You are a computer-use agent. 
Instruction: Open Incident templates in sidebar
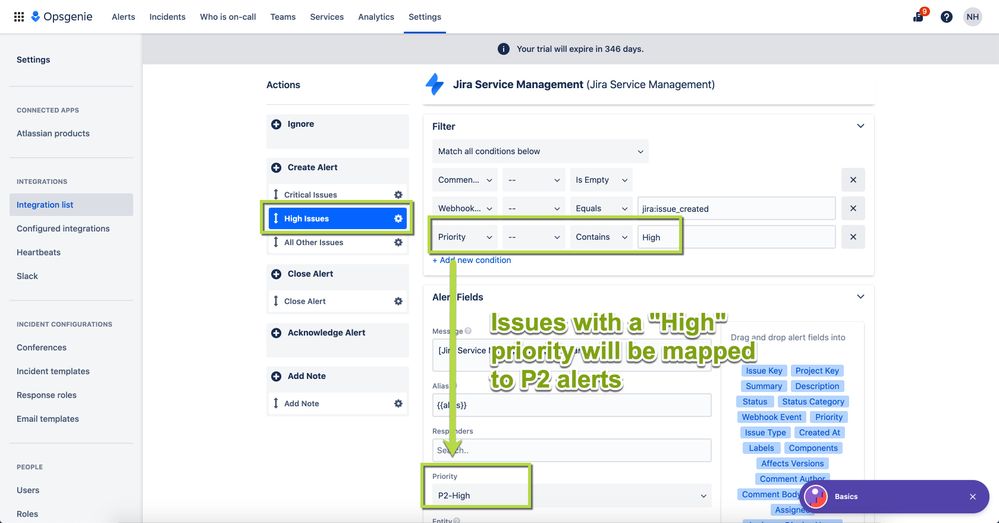click(x=53, y=371)
